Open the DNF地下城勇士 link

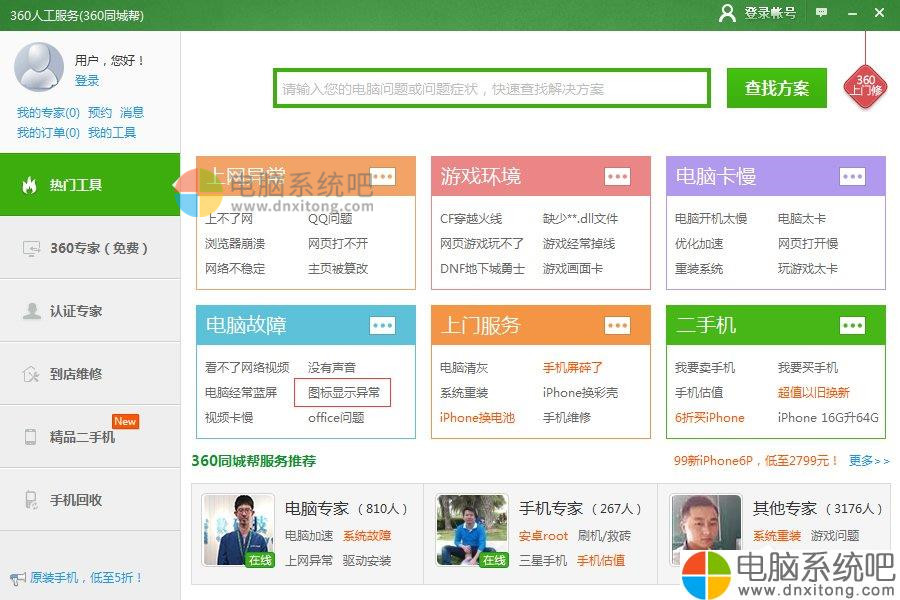coord(482,269)
